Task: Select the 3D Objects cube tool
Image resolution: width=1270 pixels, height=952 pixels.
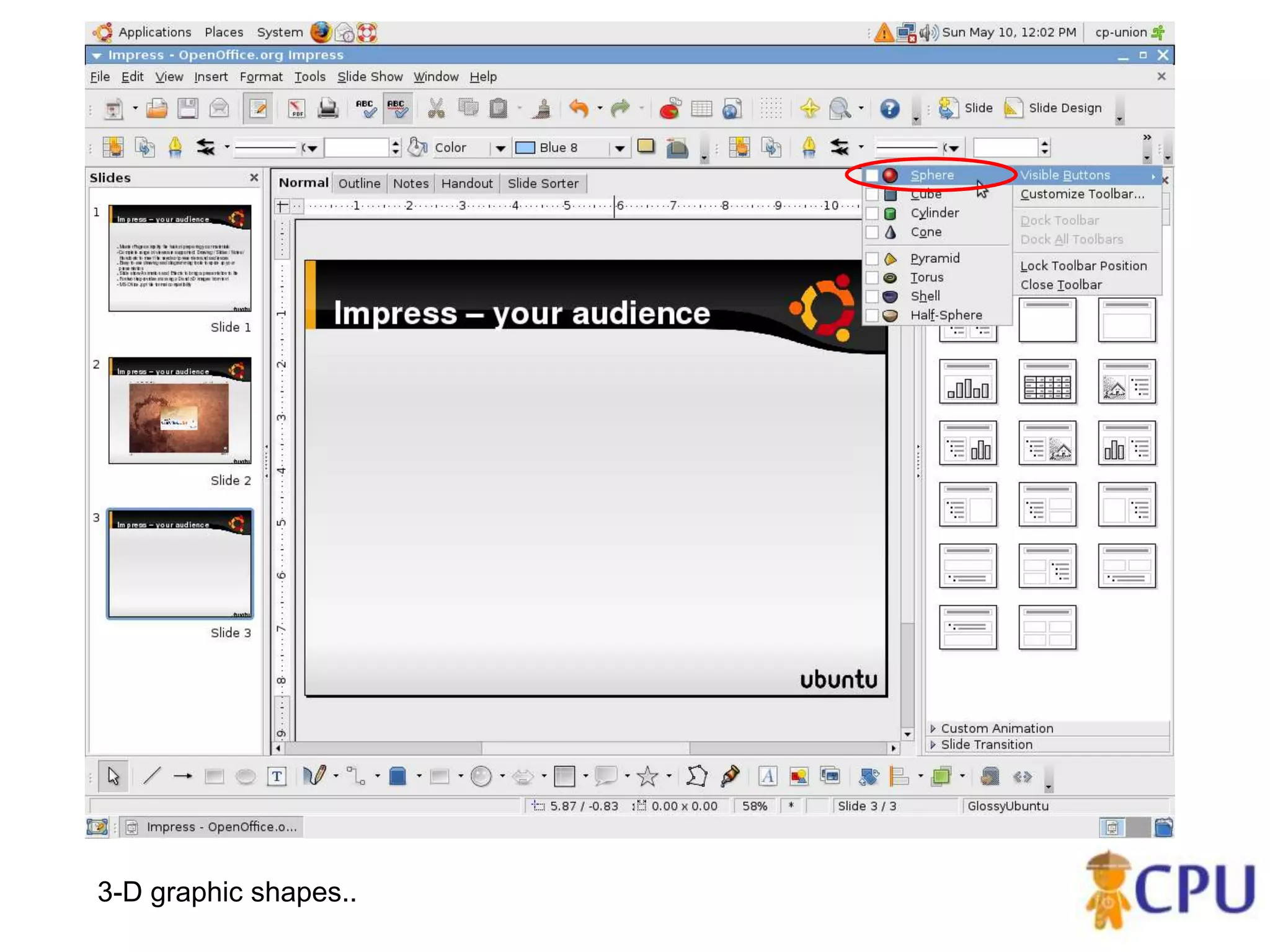Action: pos(397,776)
